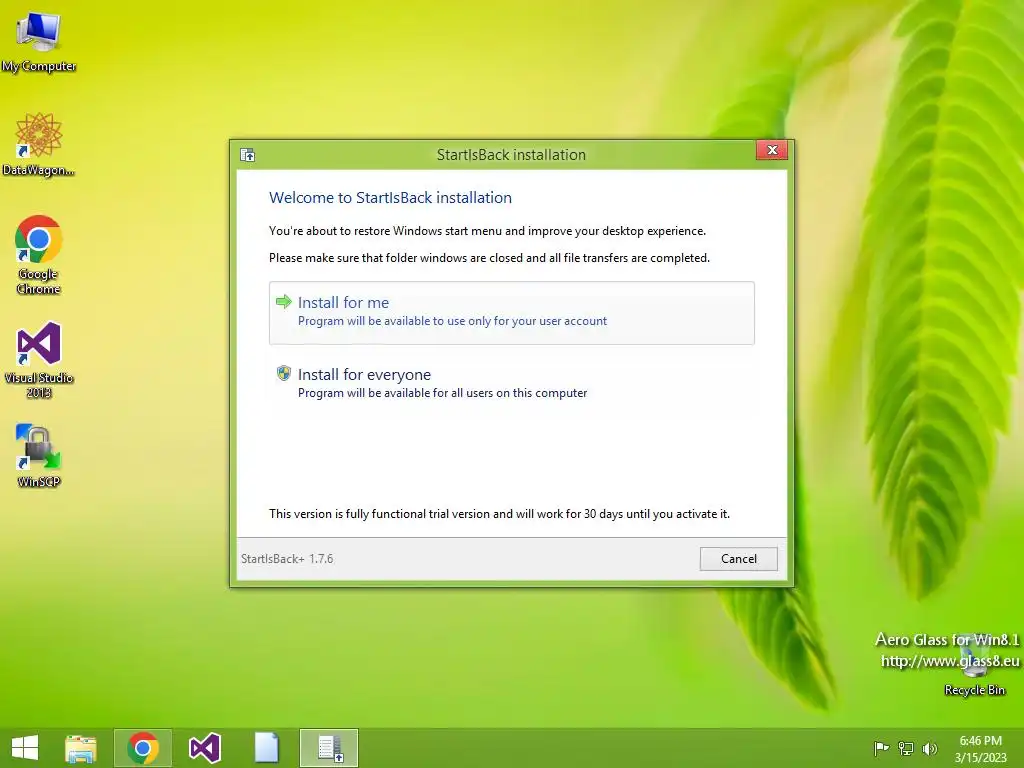This screenshot has height=768, width=1024.
Task: Click the taskbar clock showing 6:46 PM
Action: [980, 748]
